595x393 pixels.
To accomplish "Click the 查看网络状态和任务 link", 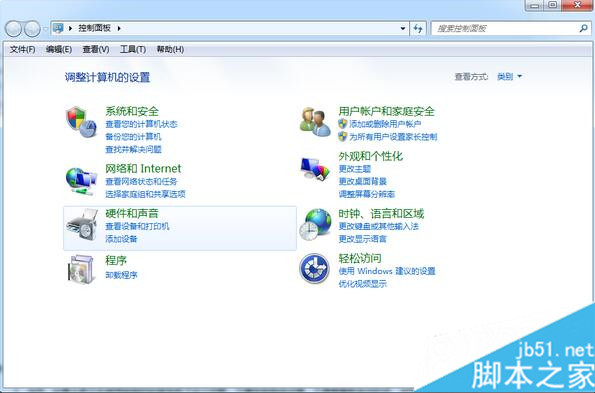I will coord(141,181).
